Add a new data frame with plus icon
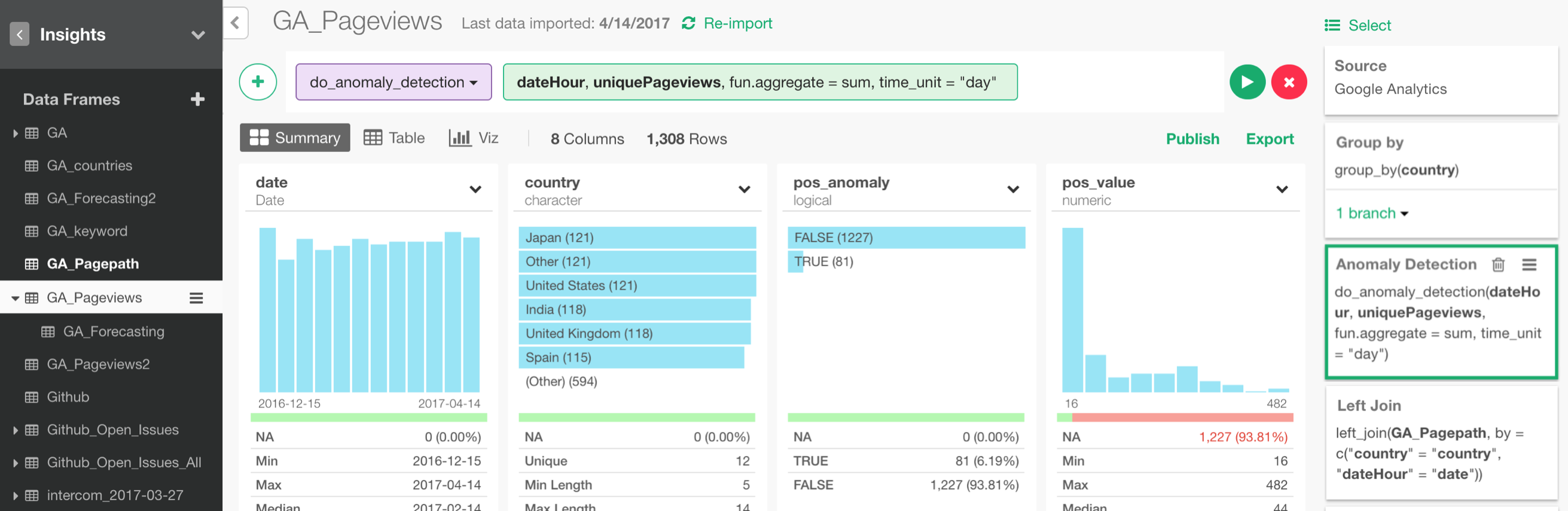This screenshot has height=511, width=1568. [197, 99]
